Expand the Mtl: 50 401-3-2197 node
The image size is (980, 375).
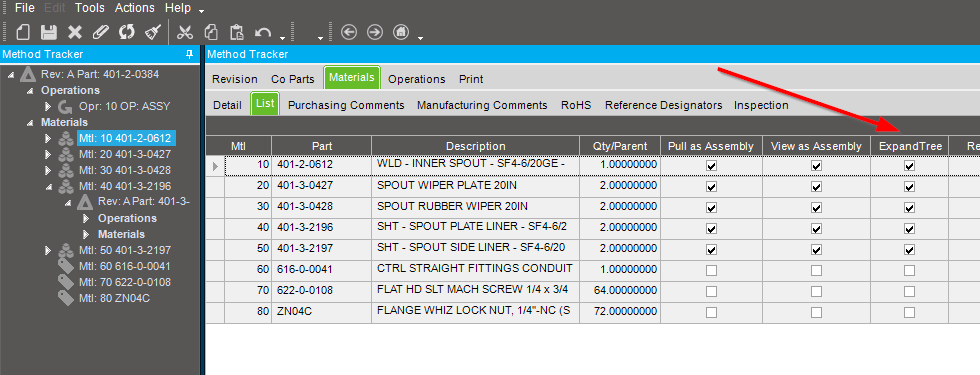pyautogui.click(x=49, y=251)
